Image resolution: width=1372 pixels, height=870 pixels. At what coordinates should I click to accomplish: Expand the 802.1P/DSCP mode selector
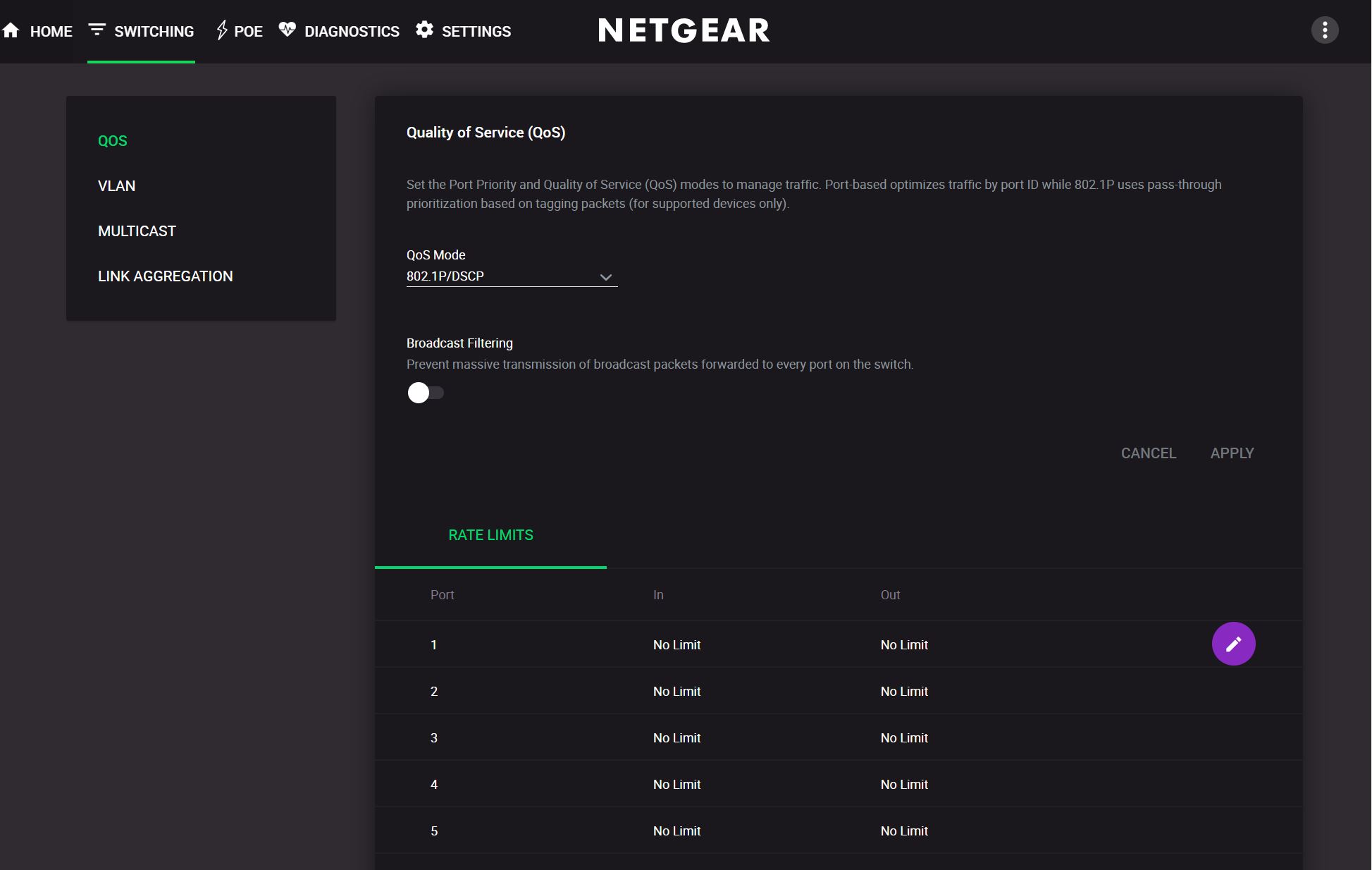pyautogui.click(x=512, y=276)
